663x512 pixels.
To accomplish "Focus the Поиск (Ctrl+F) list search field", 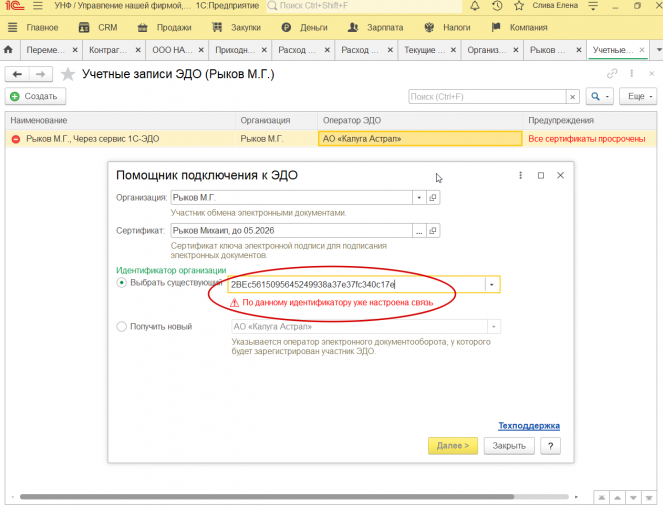I will coord(487,97).
